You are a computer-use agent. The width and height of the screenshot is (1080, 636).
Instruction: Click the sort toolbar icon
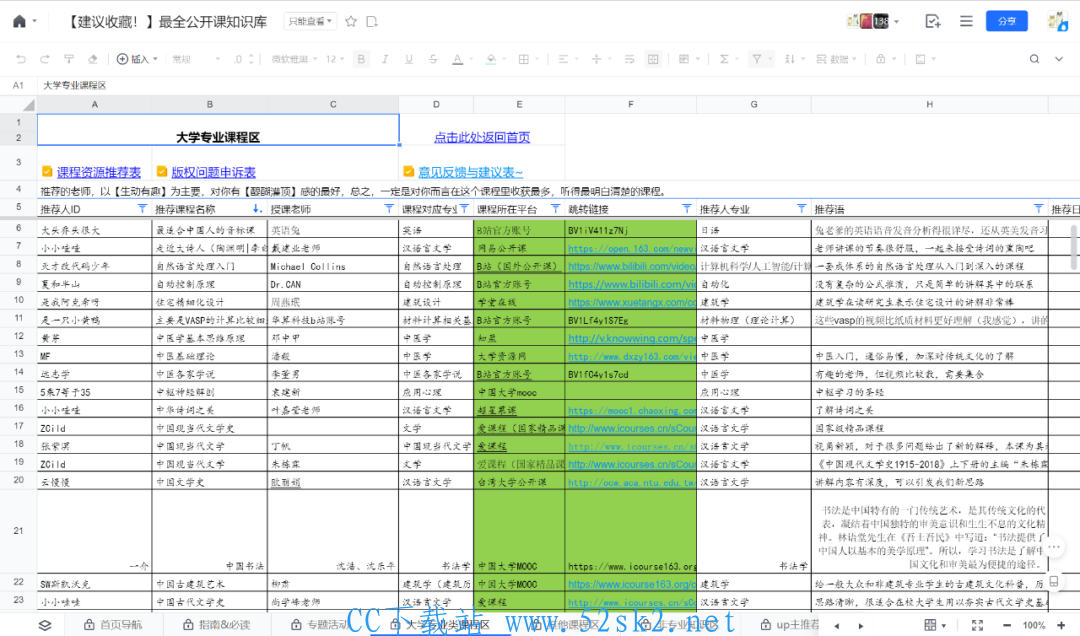(x=790, y=59)
